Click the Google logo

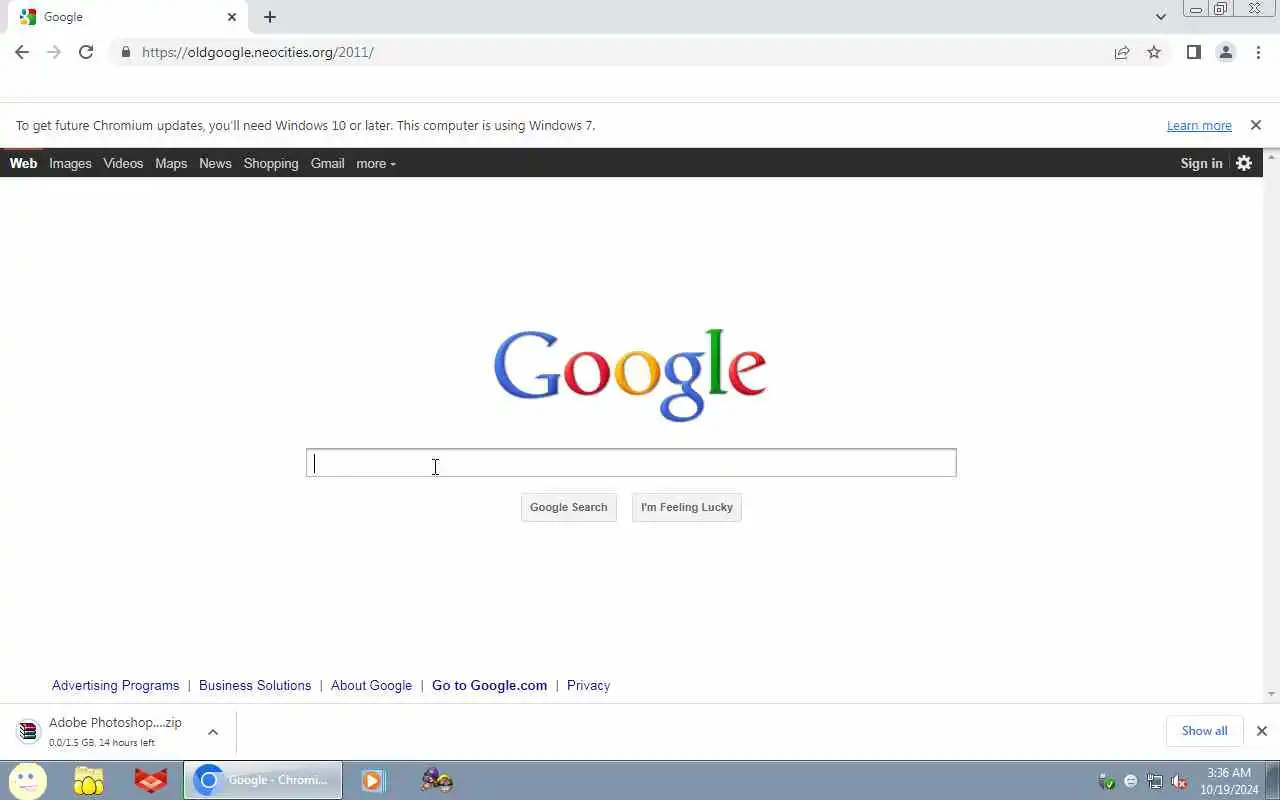click(x=630, y=375)
